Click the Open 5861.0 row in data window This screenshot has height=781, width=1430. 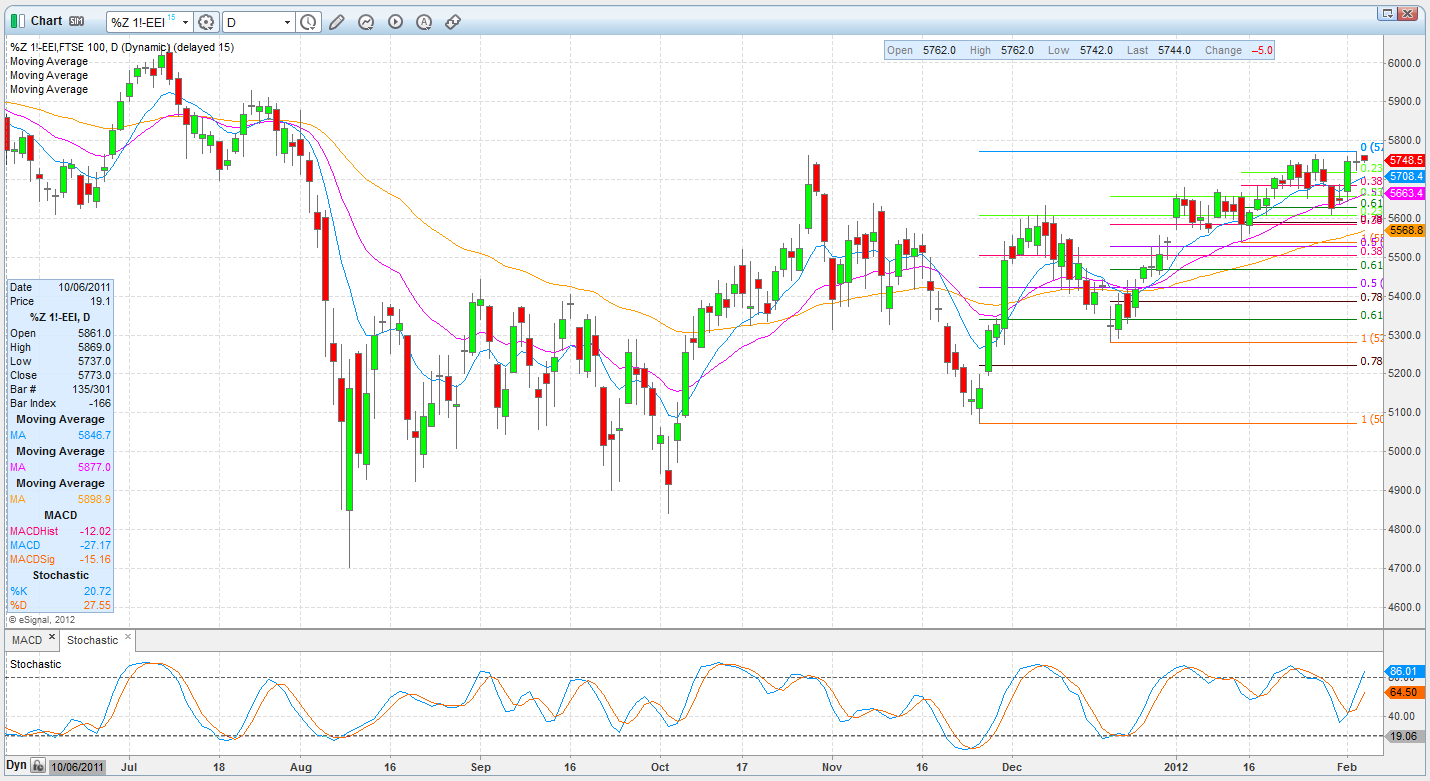point(60,333)
